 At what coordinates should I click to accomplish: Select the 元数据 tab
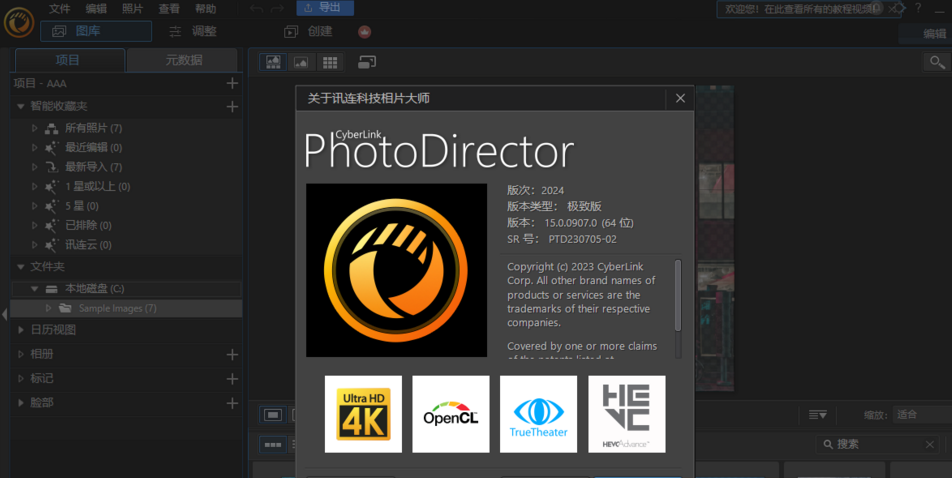click(183, 60)
